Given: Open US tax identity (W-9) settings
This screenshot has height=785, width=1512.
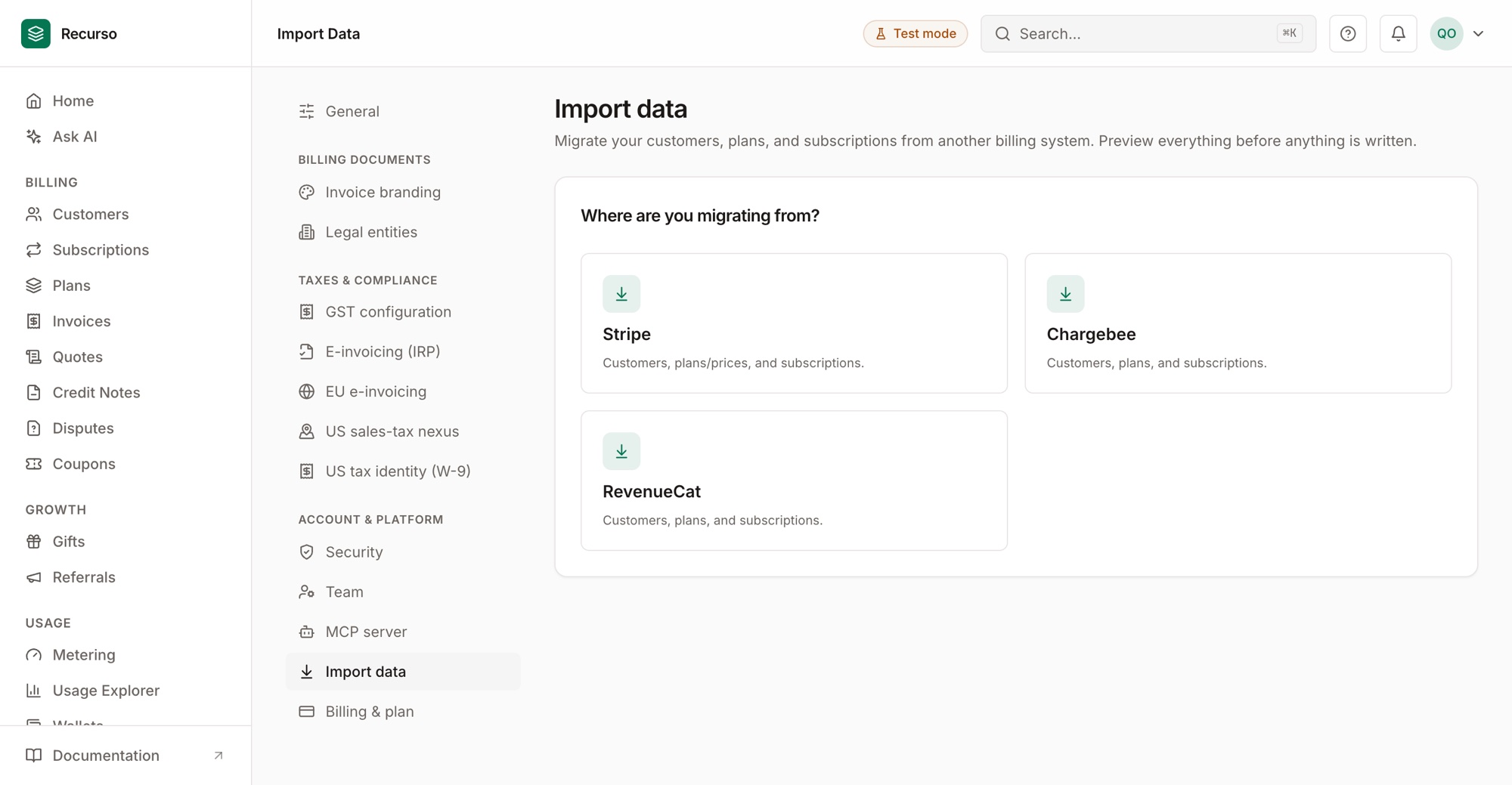Looking at the screenshot, I should coord(403,471).
